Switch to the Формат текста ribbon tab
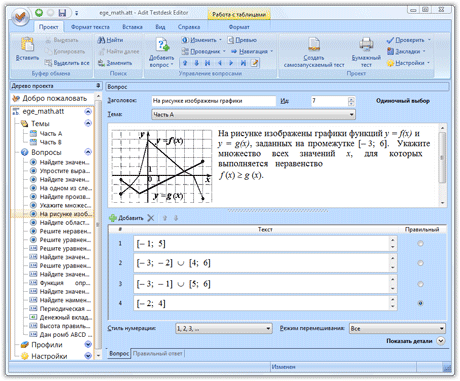460x381 pixels. [x=90, y=27]
